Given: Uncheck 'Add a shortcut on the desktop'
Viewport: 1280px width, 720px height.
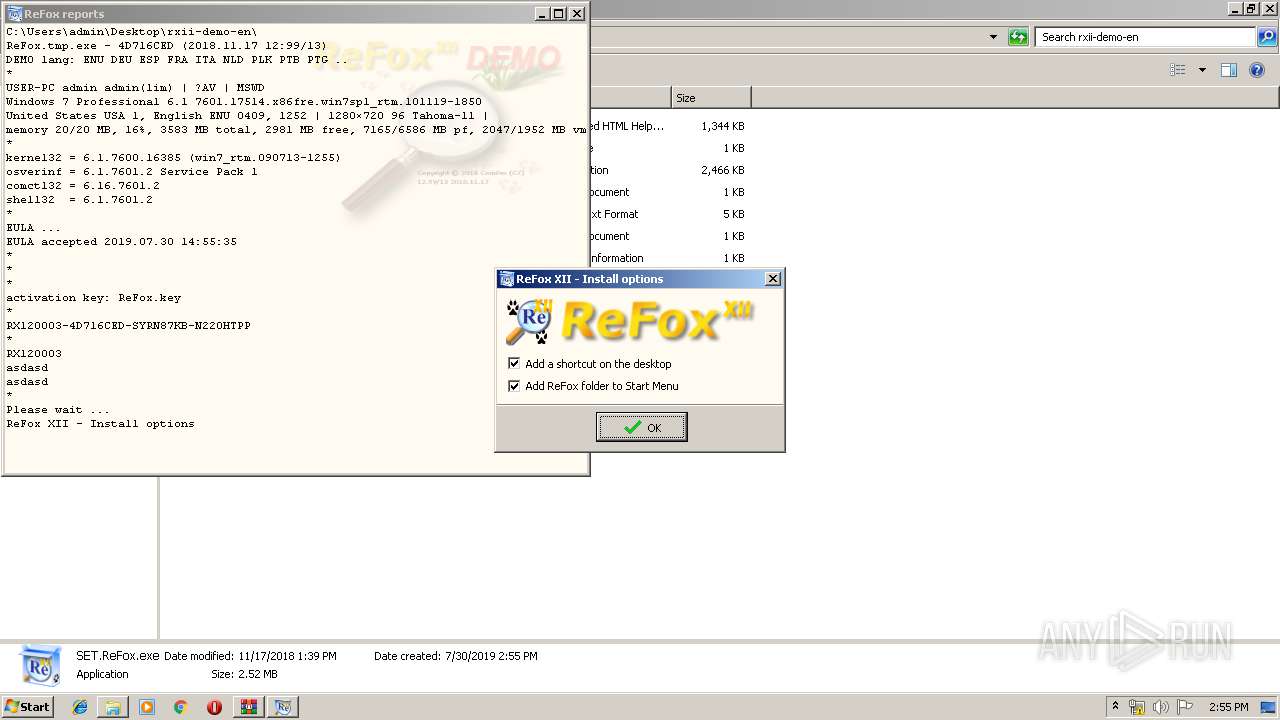Looking at the screenshot, I should click(514, 364).
